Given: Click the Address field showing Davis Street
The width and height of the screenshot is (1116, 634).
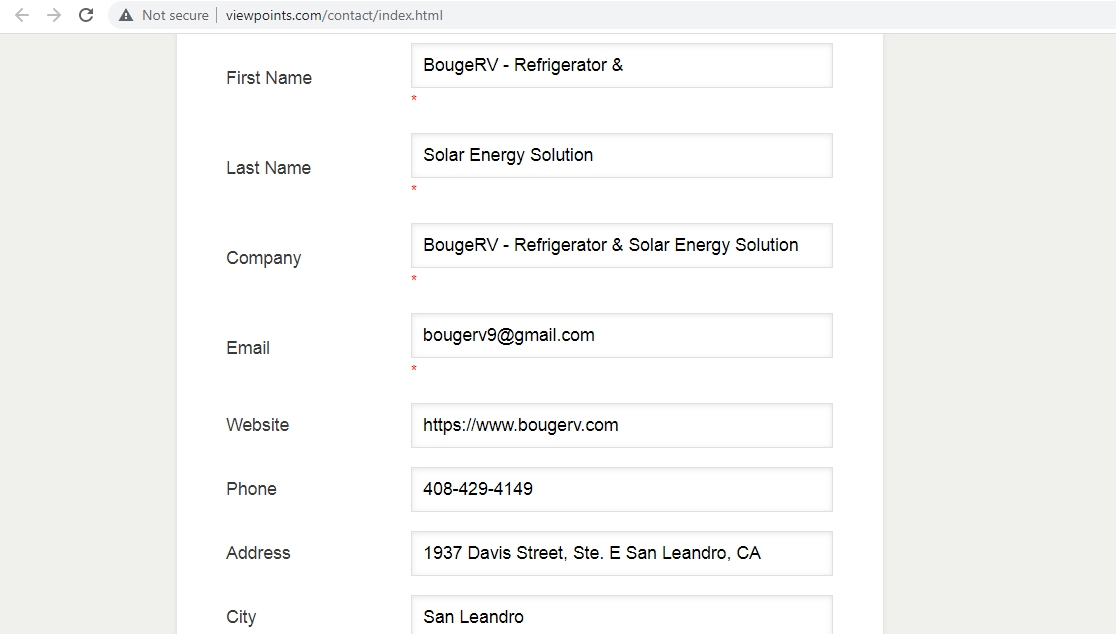Looking at the screenshot, I should point(621,553).
